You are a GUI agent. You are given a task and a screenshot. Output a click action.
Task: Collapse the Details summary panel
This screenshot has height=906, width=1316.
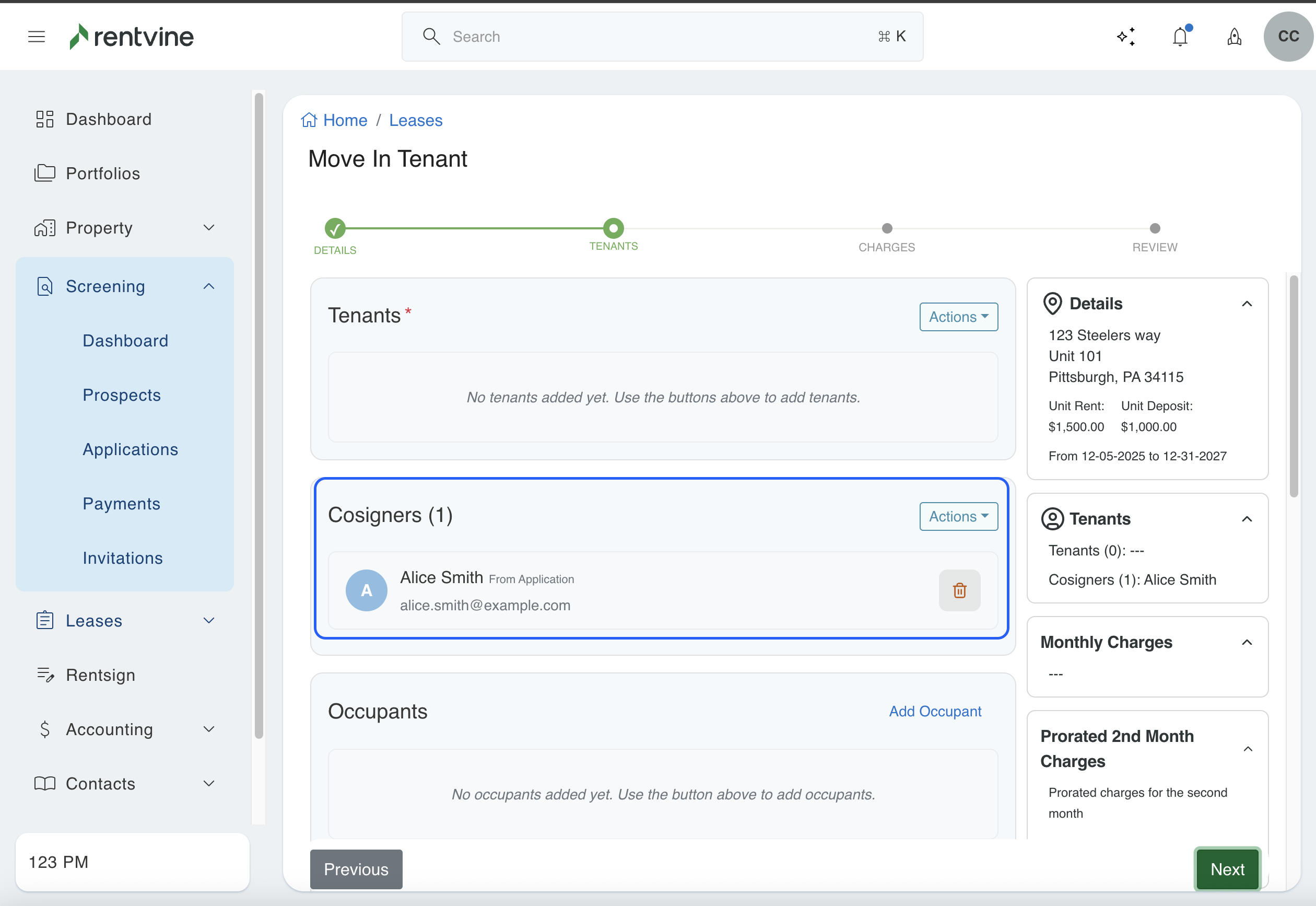pos(1247,304)
